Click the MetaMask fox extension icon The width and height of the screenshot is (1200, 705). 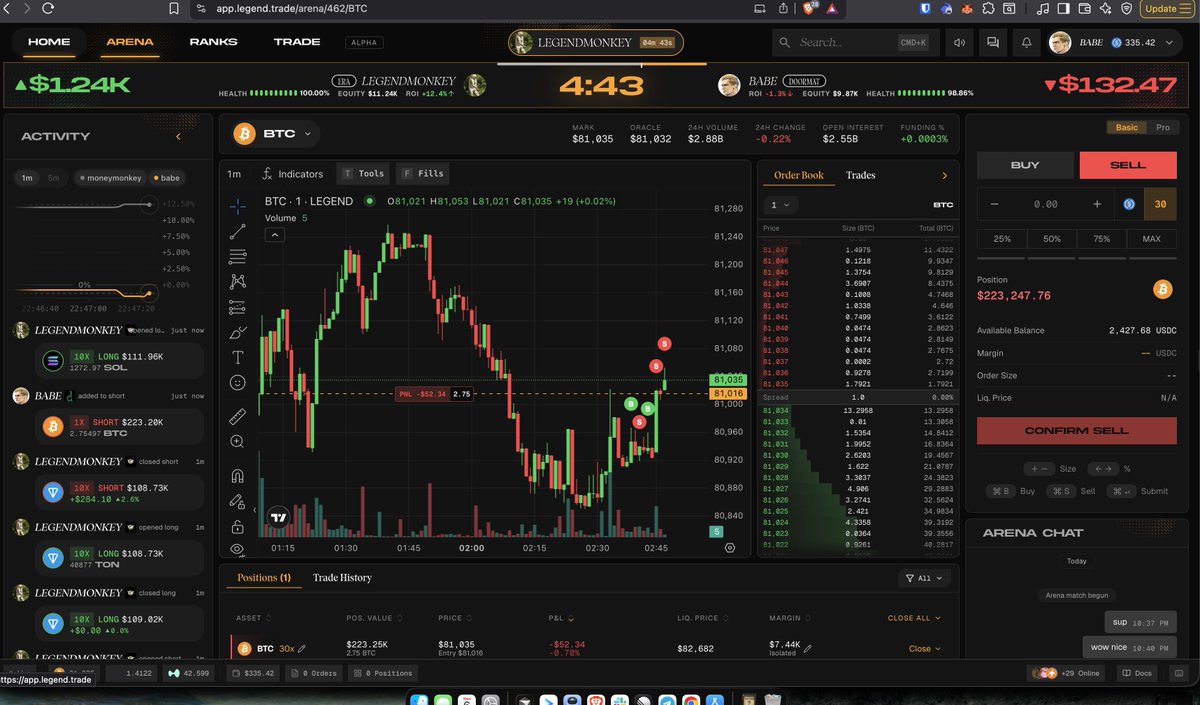point(966,9)
